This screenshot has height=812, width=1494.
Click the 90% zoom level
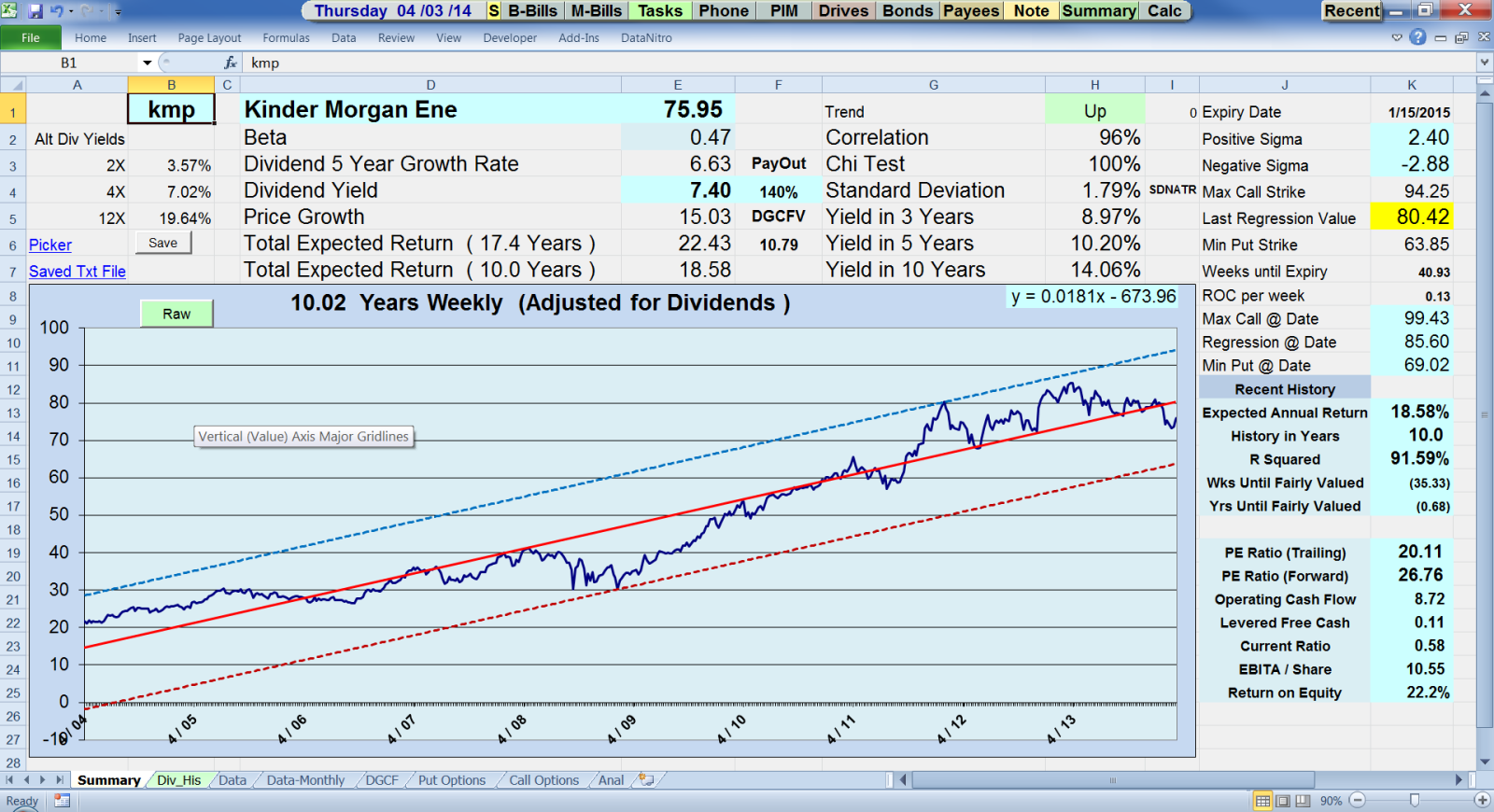pos(1331,801)
